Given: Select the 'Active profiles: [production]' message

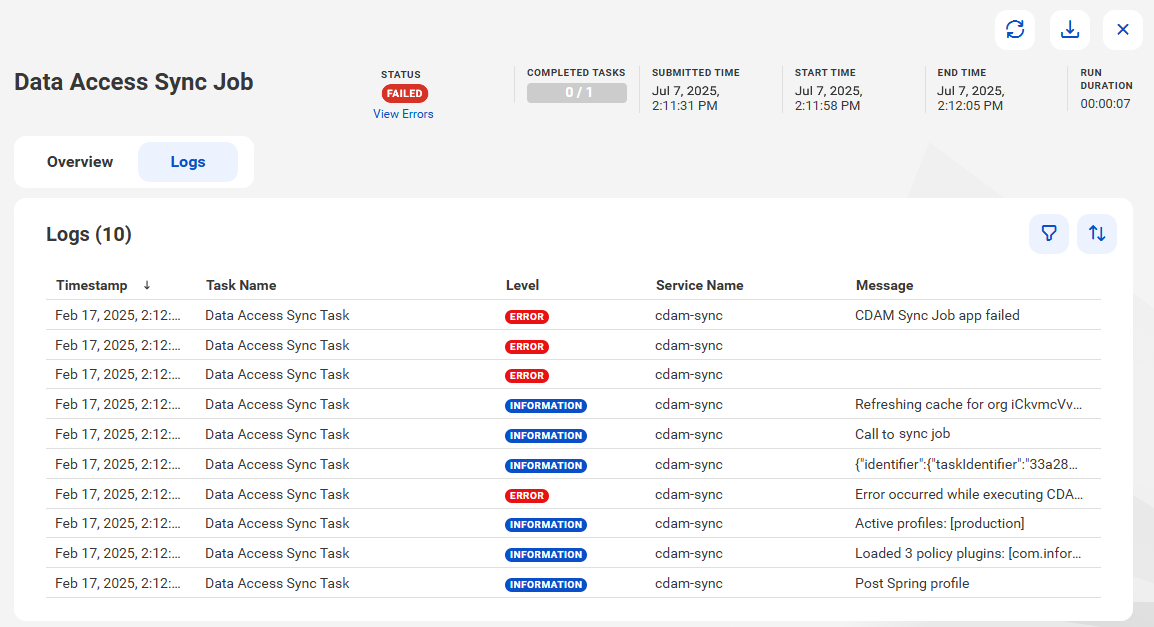Looking at the screenshot, I should pyautogui.click(x=939, y=524).
